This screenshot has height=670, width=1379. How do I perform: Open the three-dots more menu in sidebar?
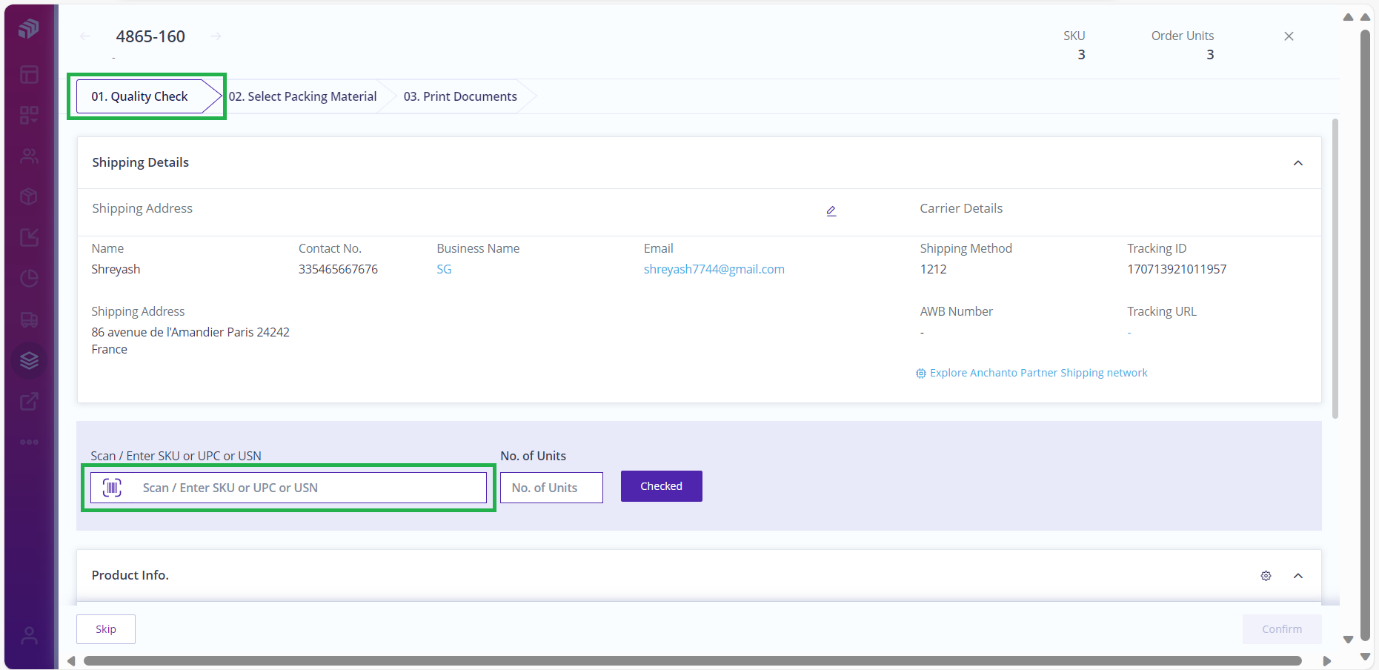tap(29, 441)
